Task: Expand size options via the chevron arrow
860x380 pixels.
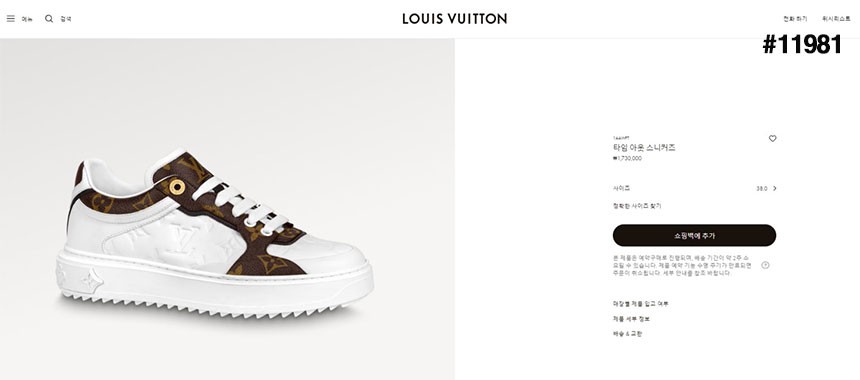Action: point(774,188)
